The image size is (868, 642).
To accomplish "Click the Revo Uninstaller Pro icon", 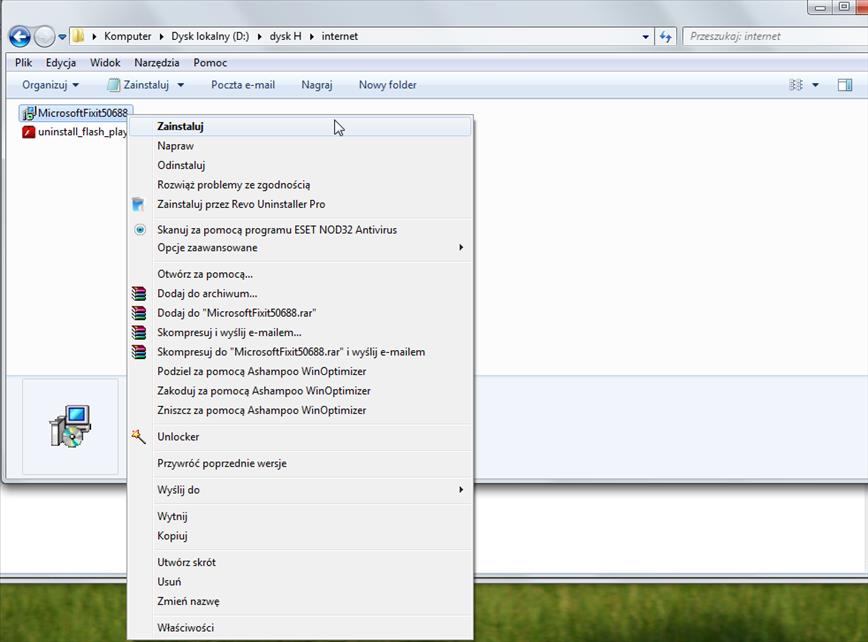I will tap(138, 204).
